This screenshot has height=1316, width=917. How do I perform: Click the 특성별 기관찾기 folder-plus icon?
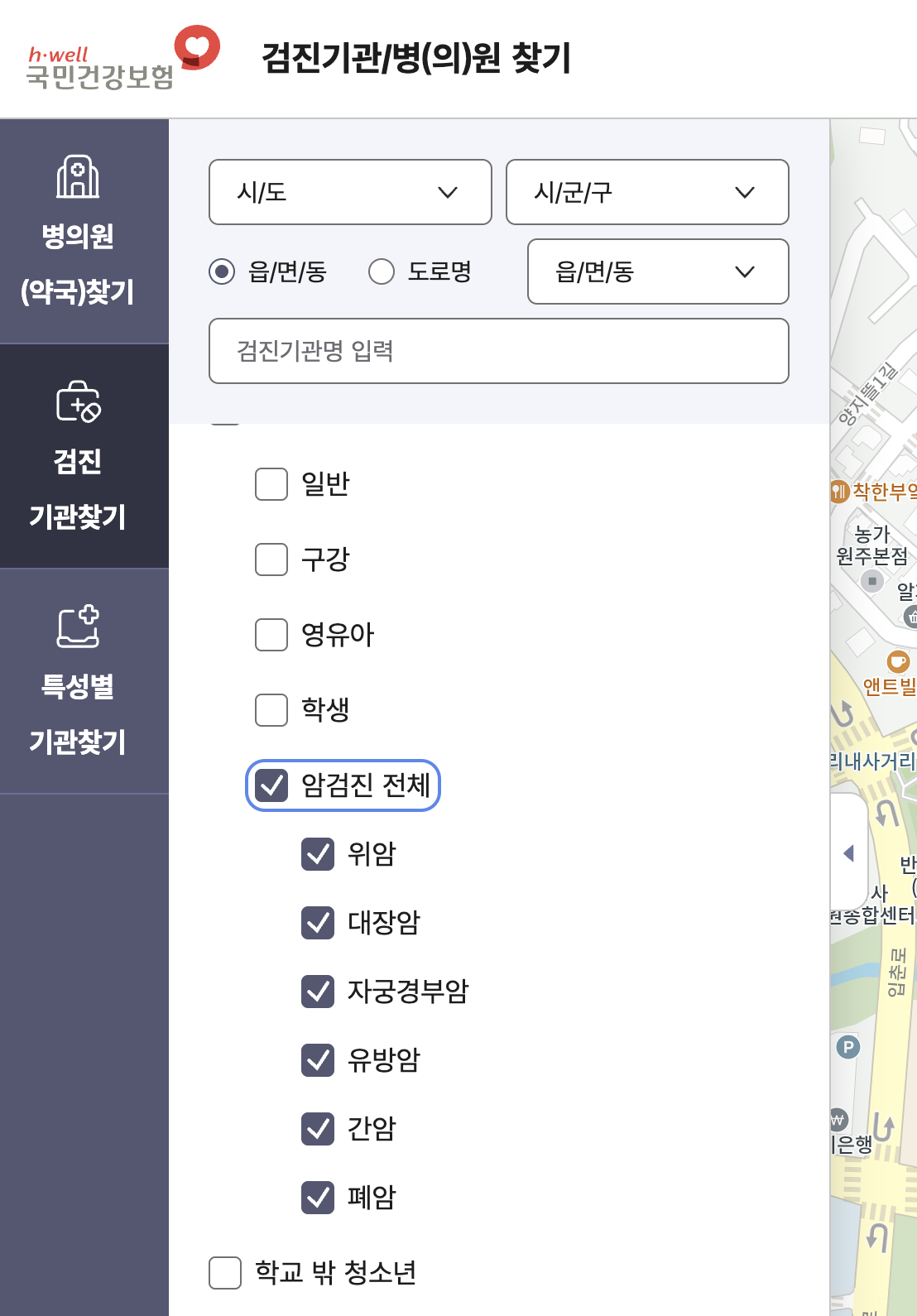[x=78, y=627]
